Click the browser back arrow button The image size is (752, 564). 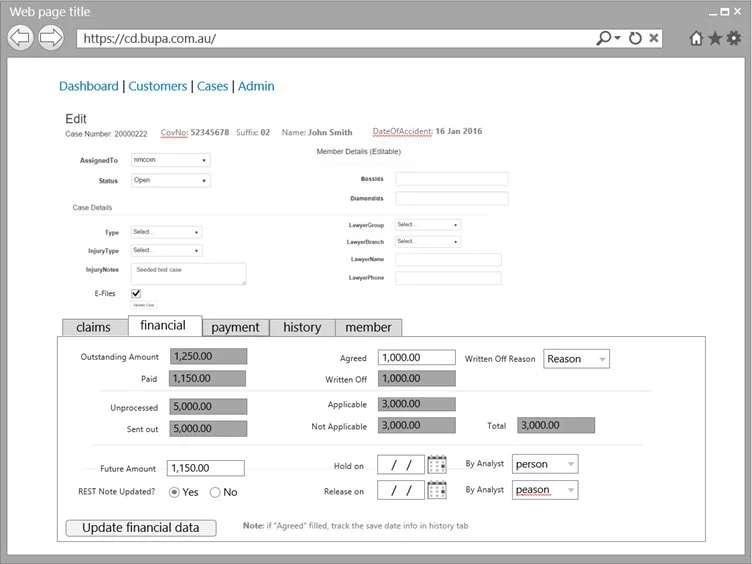20,37
